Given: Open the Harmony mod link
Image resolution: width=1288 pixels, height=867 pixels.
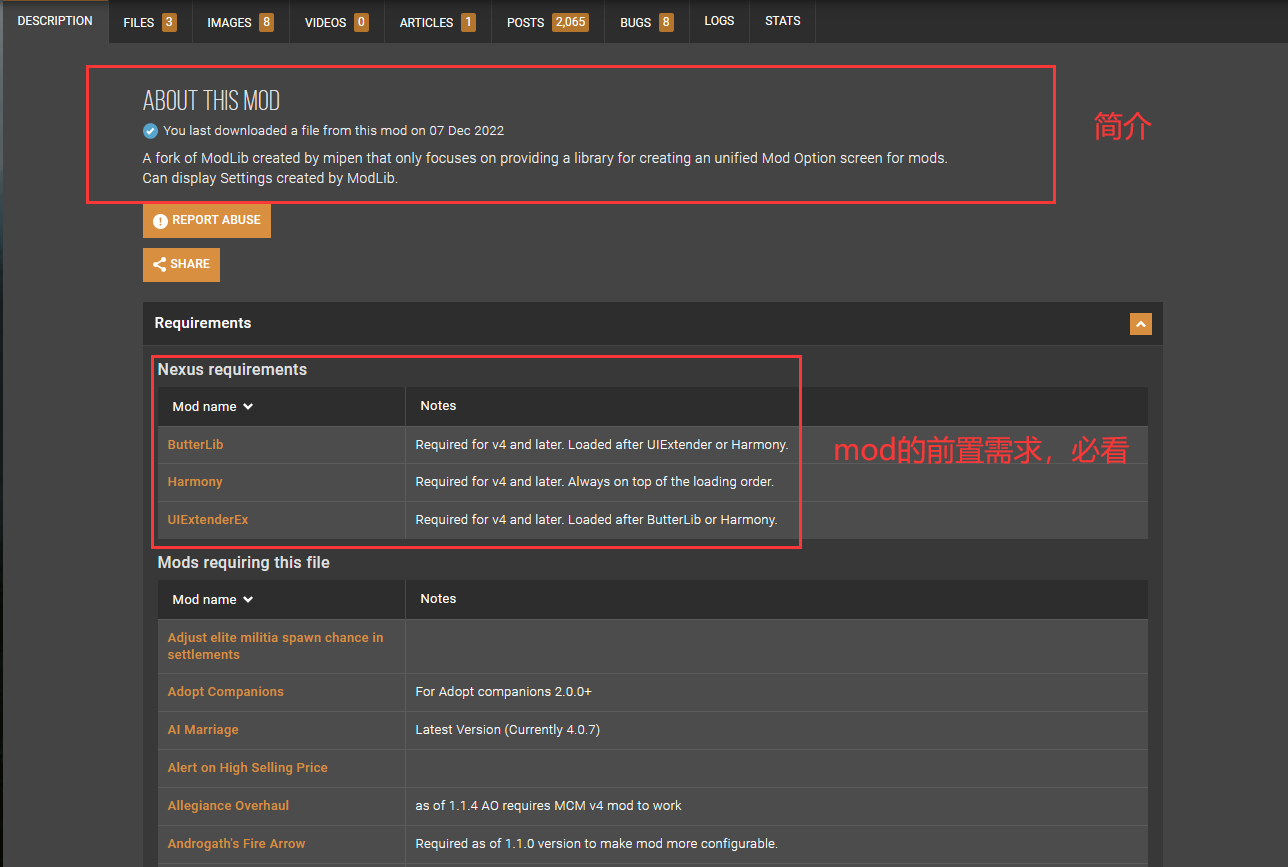Looking at the screenshot, I should 195,482.
